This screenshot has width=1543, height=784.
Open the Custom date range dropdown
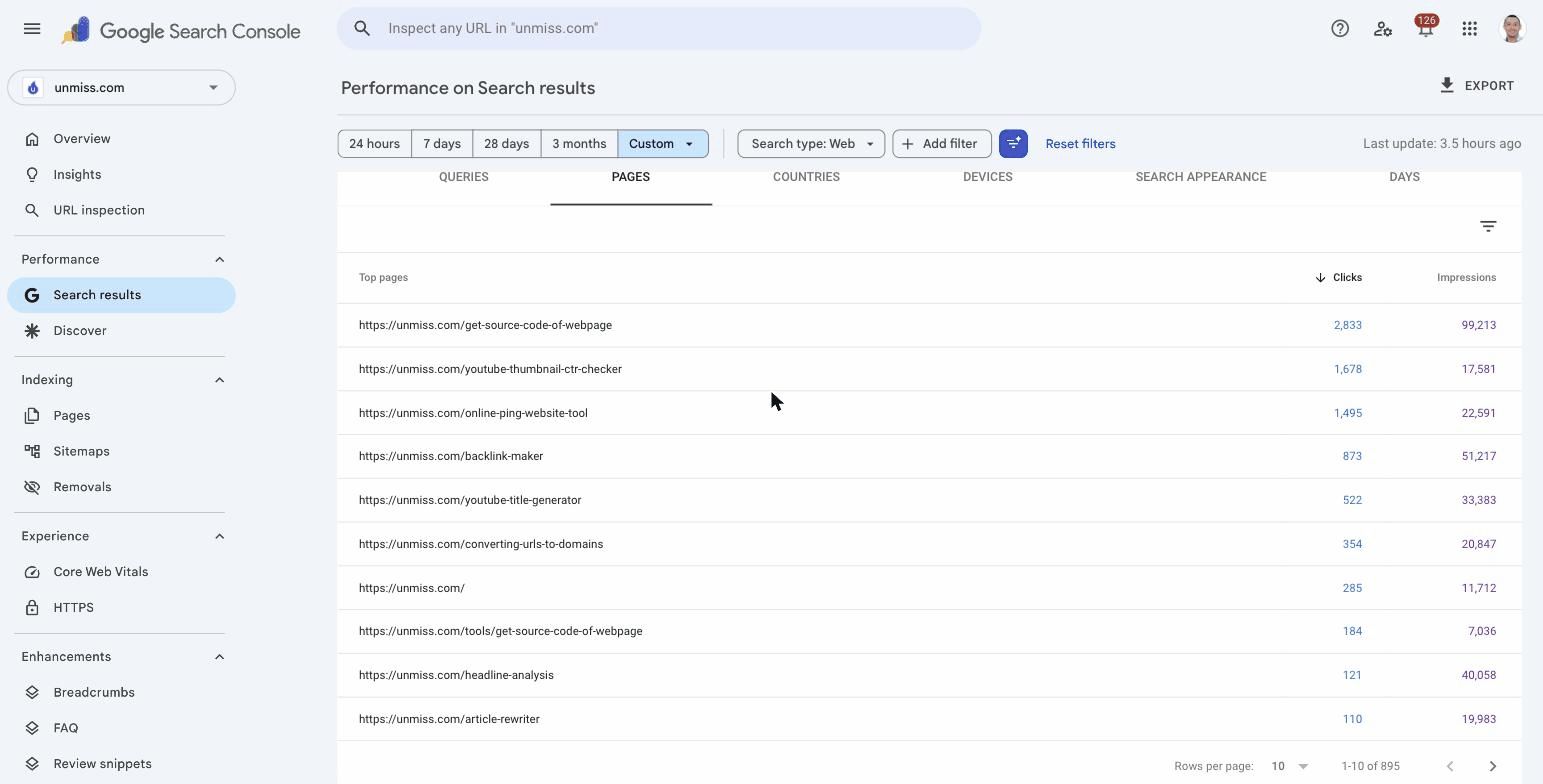tap(663, 144)
